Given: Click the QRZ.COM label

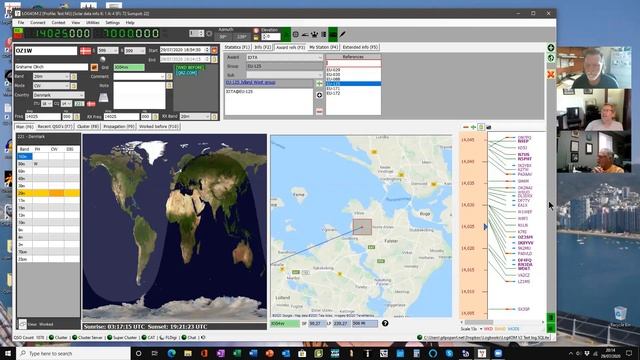Looking at the screenshot, I should pos(187,73).
